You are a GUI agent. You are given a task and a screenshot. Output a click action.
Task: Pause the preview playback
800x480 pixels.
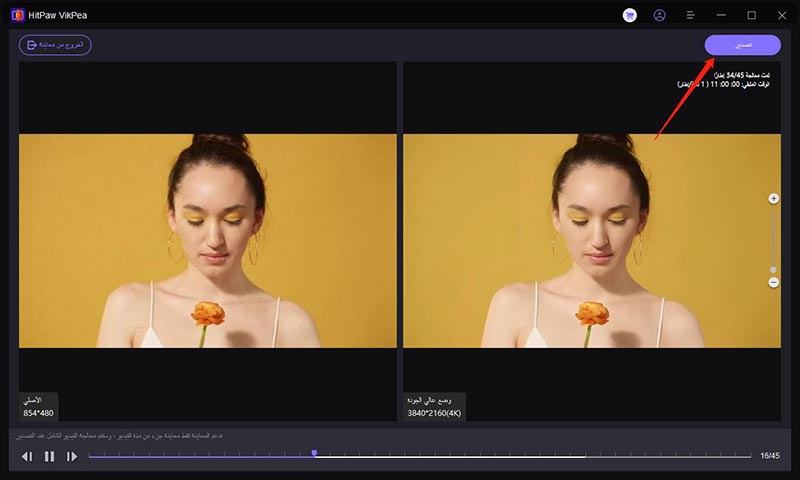49,456
